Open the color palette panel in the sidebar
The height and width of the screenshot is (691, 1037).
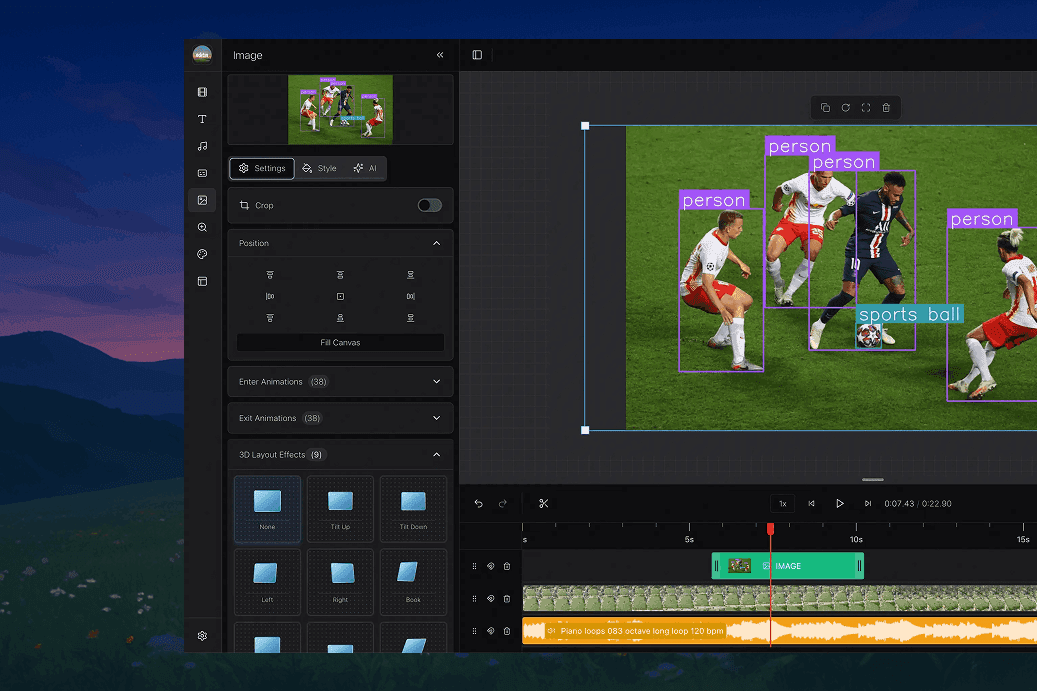202,255
